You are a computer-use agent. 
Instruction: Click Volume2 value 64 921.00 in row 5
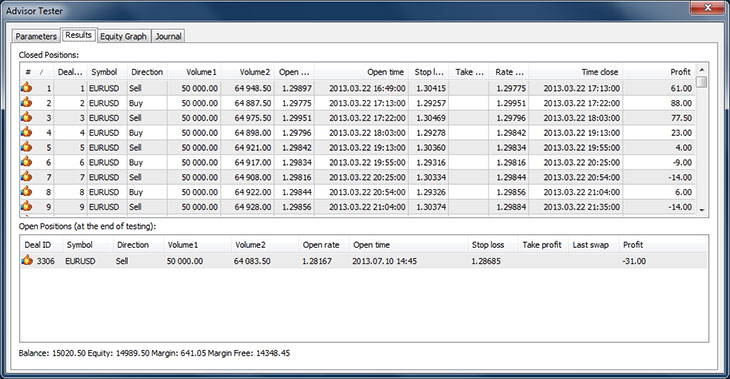(x=253, y=148)
